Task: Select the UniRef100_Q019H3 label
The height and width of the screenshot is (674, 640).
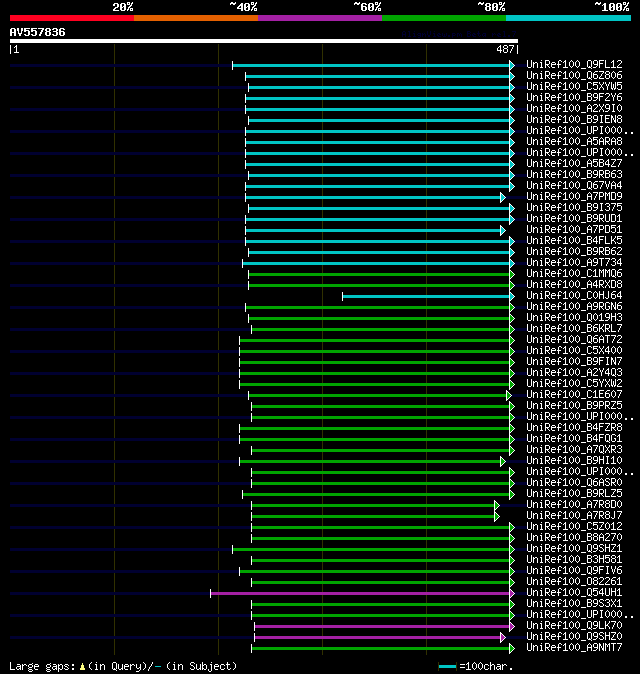Action: tap(574, 318)
